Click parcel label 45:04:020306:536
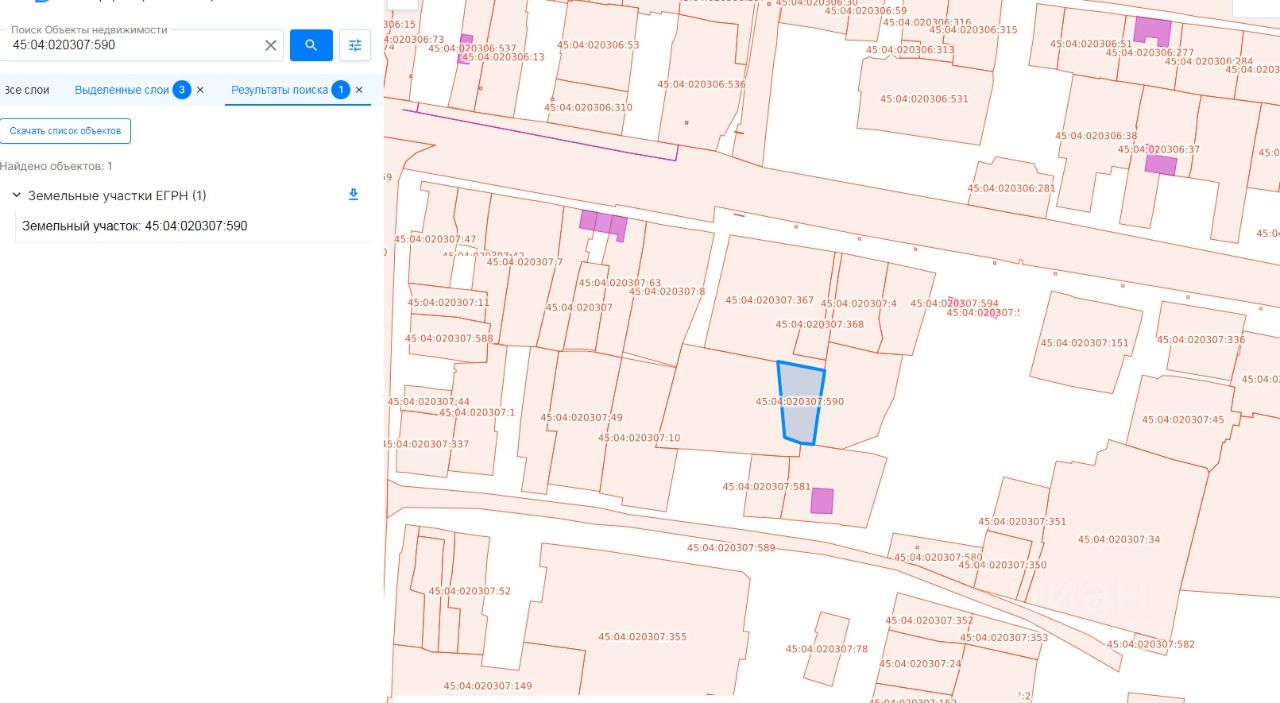Viewport: 1280px width, 703px height. (x=701, y=85)
